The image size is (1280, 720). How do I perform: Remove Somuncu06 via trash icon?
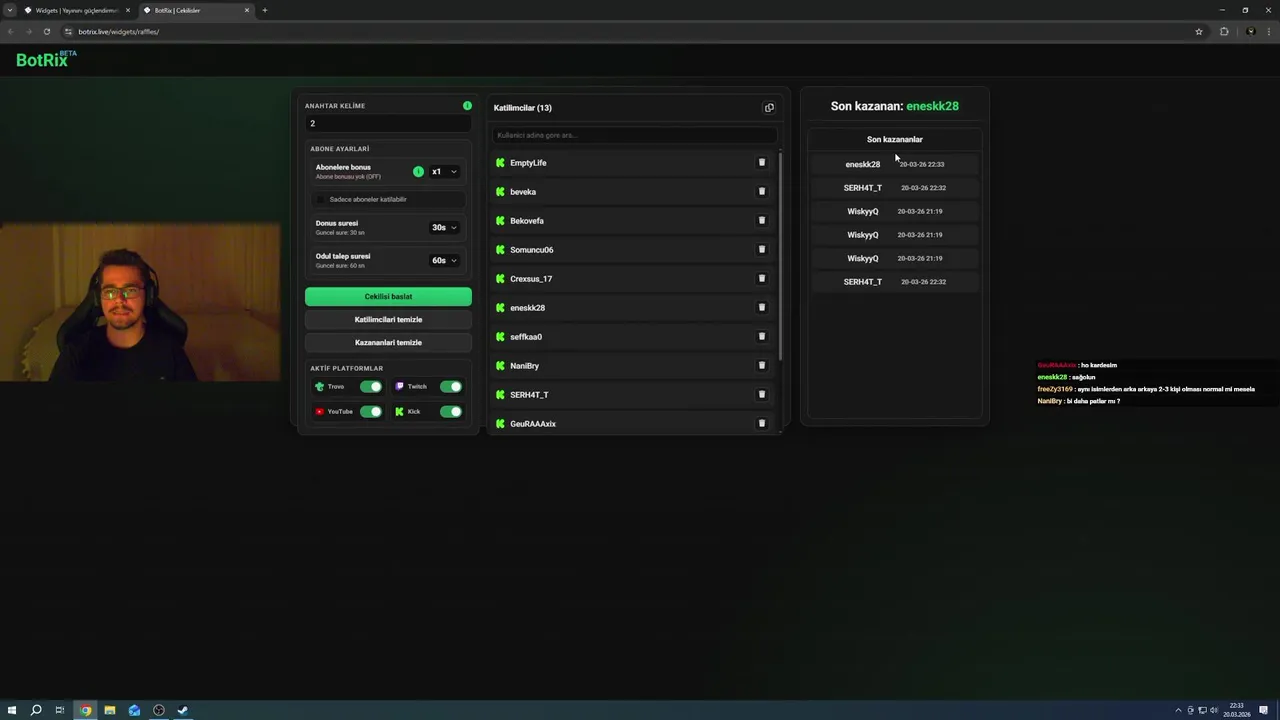(x=761, y=249)
